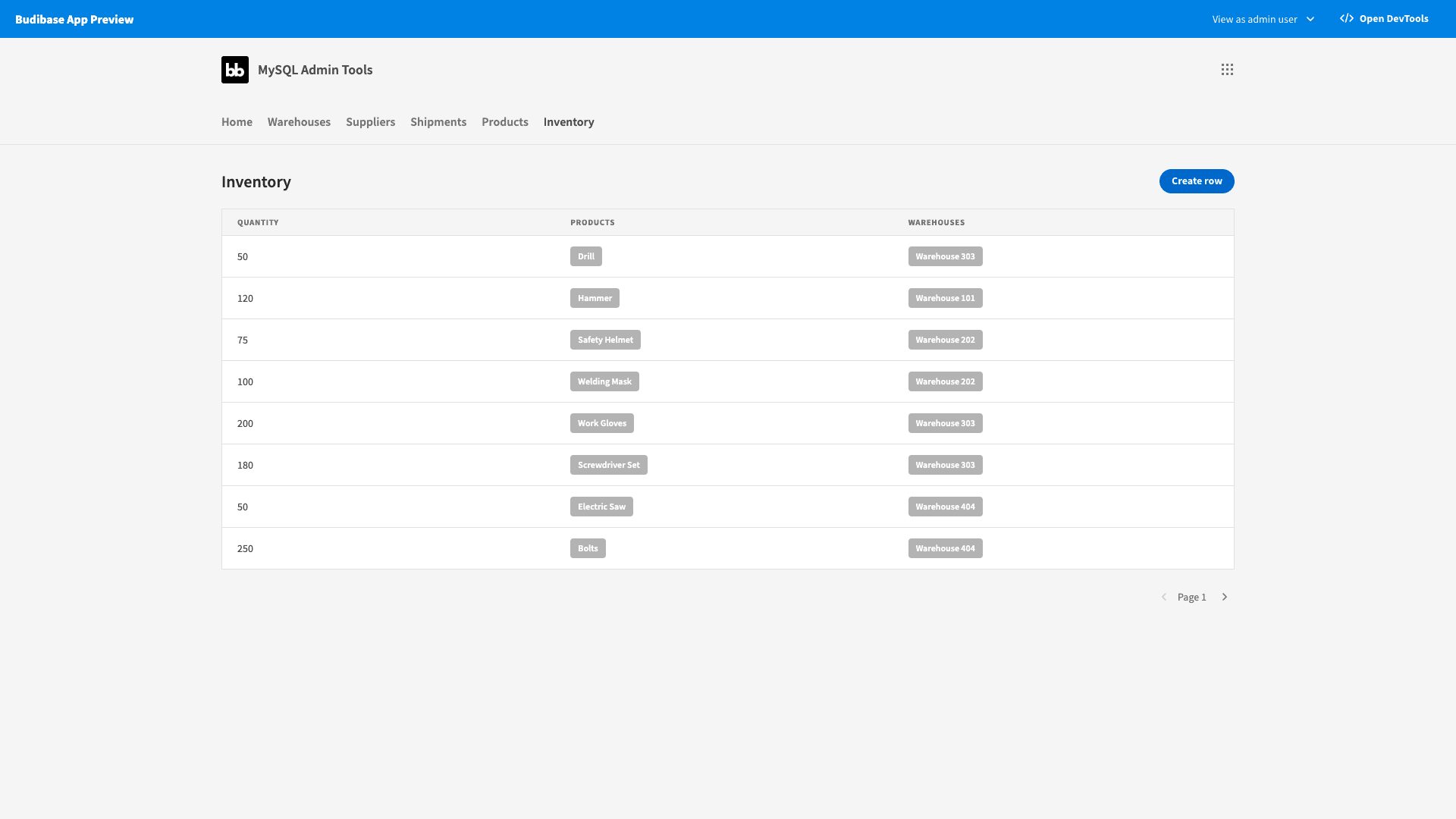Click the Open DevTools code icon

pos(1347,18)
